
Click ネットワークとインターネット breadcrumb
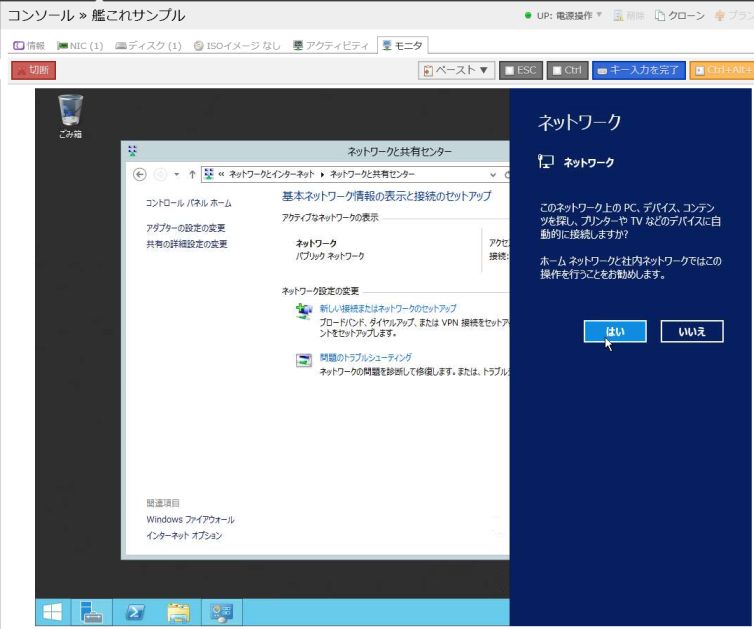pyautogui.click(x=271, y=174)
